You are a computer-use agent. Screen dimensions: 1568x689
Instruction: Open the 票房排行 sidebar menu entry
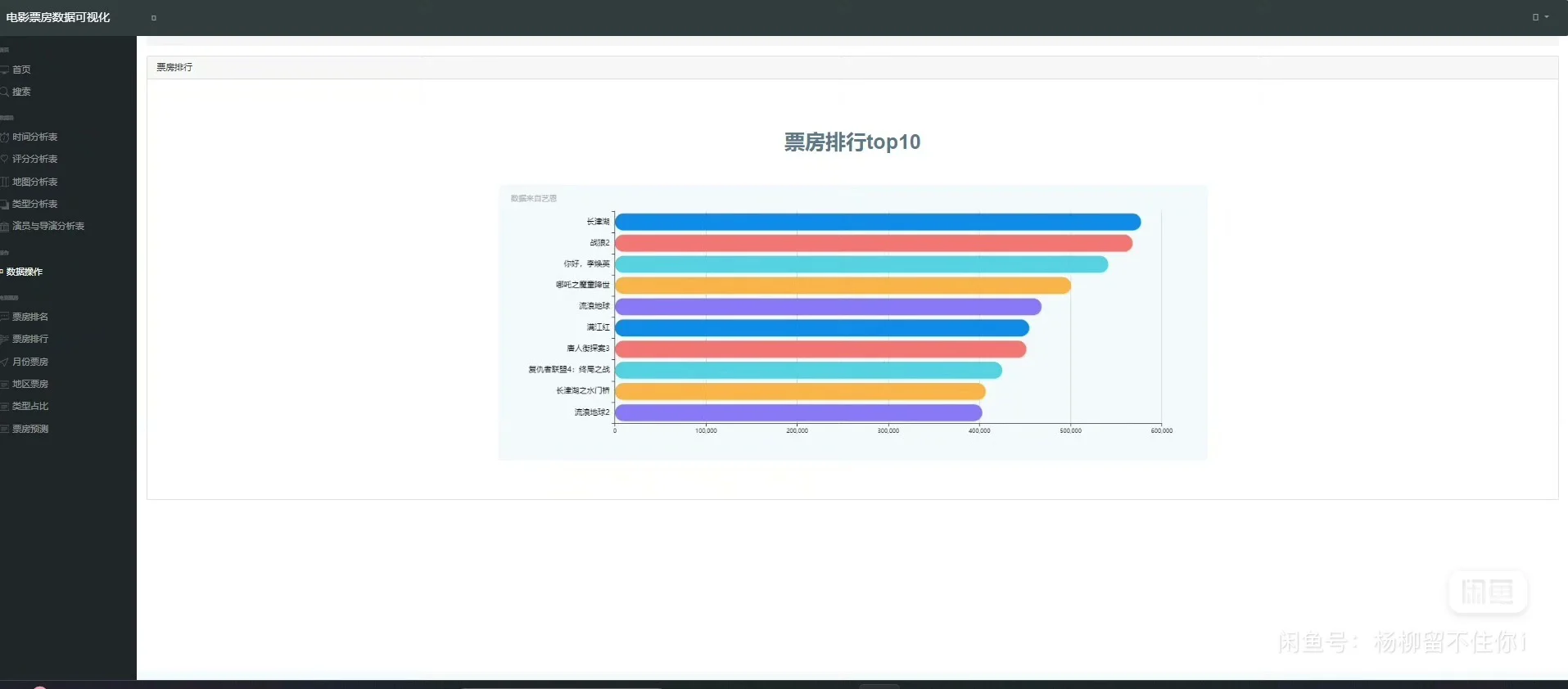[x=30, y=339]
